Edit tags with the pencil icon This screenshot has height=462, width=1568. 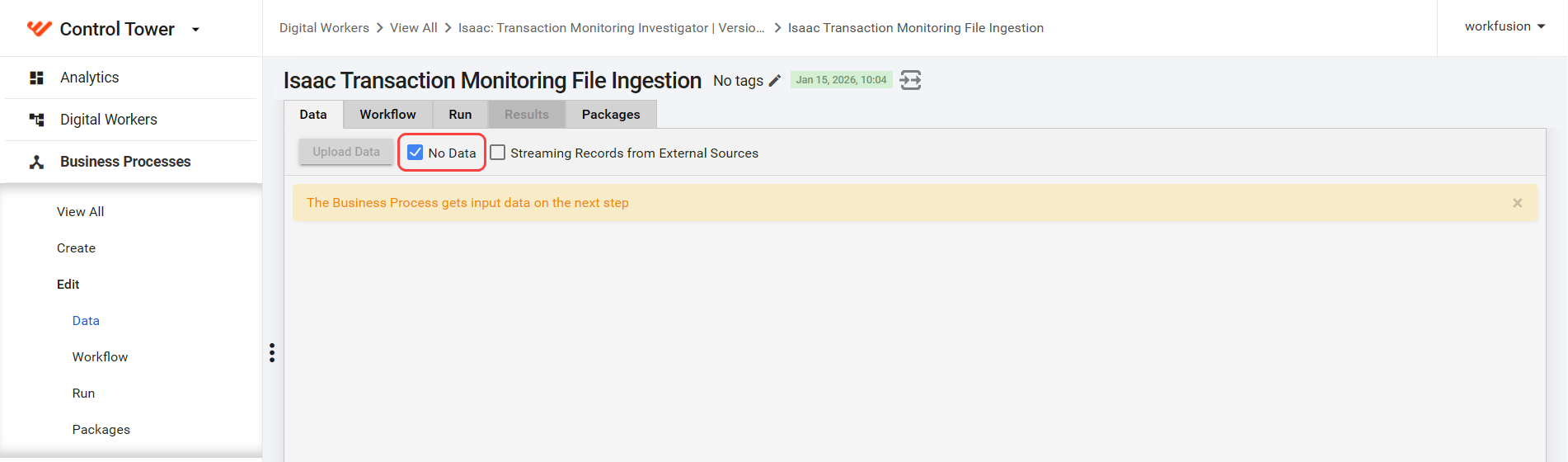(x=774, y=81)
